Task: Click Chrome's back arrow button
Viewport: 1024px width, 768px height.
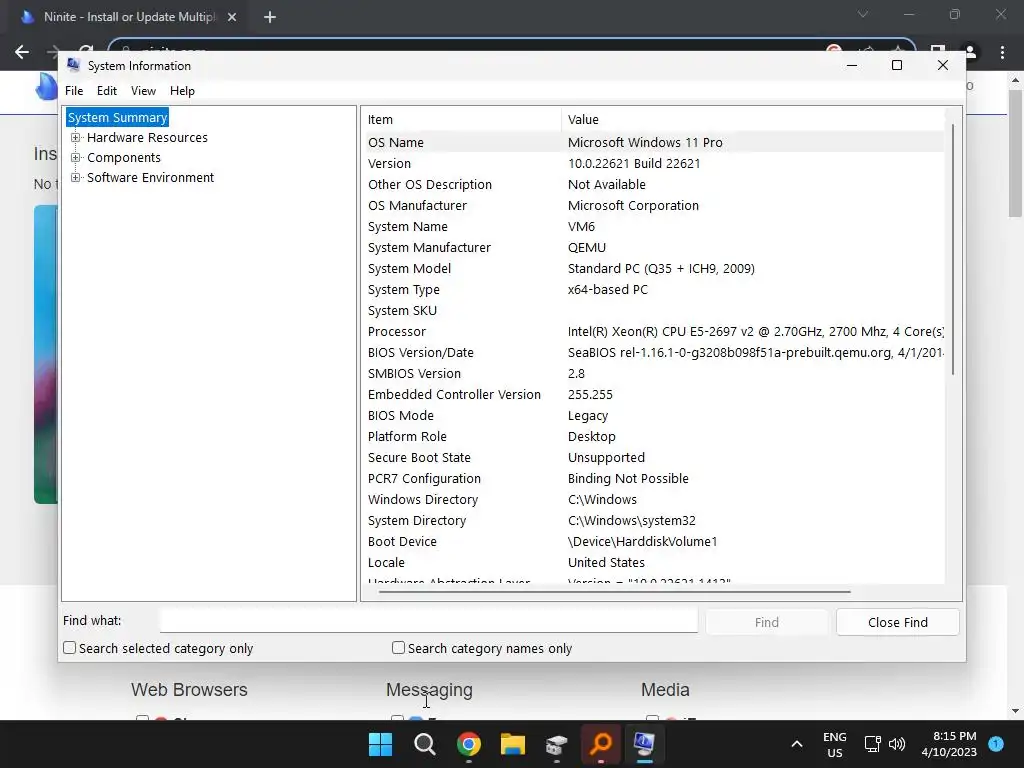Action: [x=22, y=52]
